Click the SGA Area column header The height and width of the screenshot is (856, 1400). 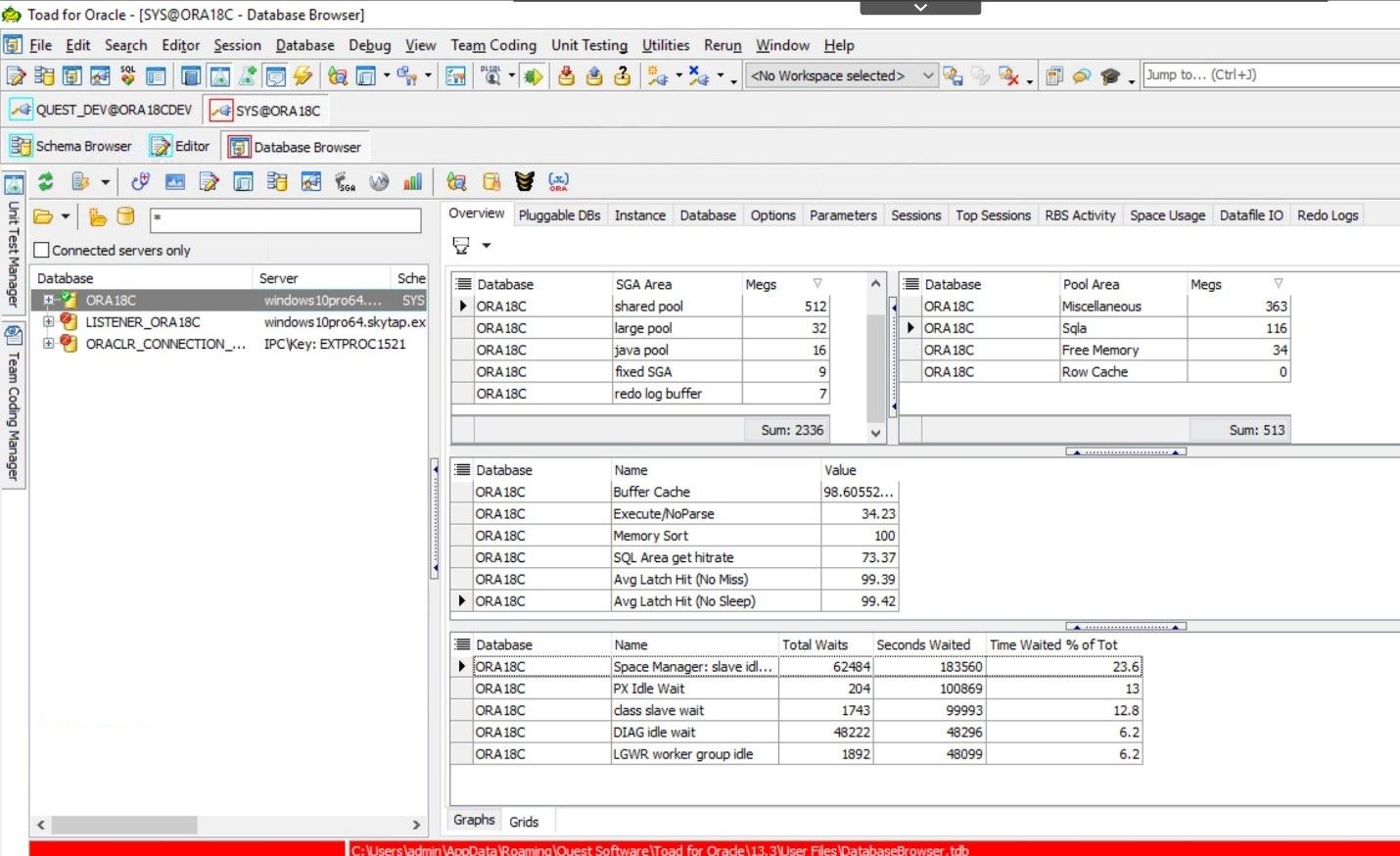(677, 284)
